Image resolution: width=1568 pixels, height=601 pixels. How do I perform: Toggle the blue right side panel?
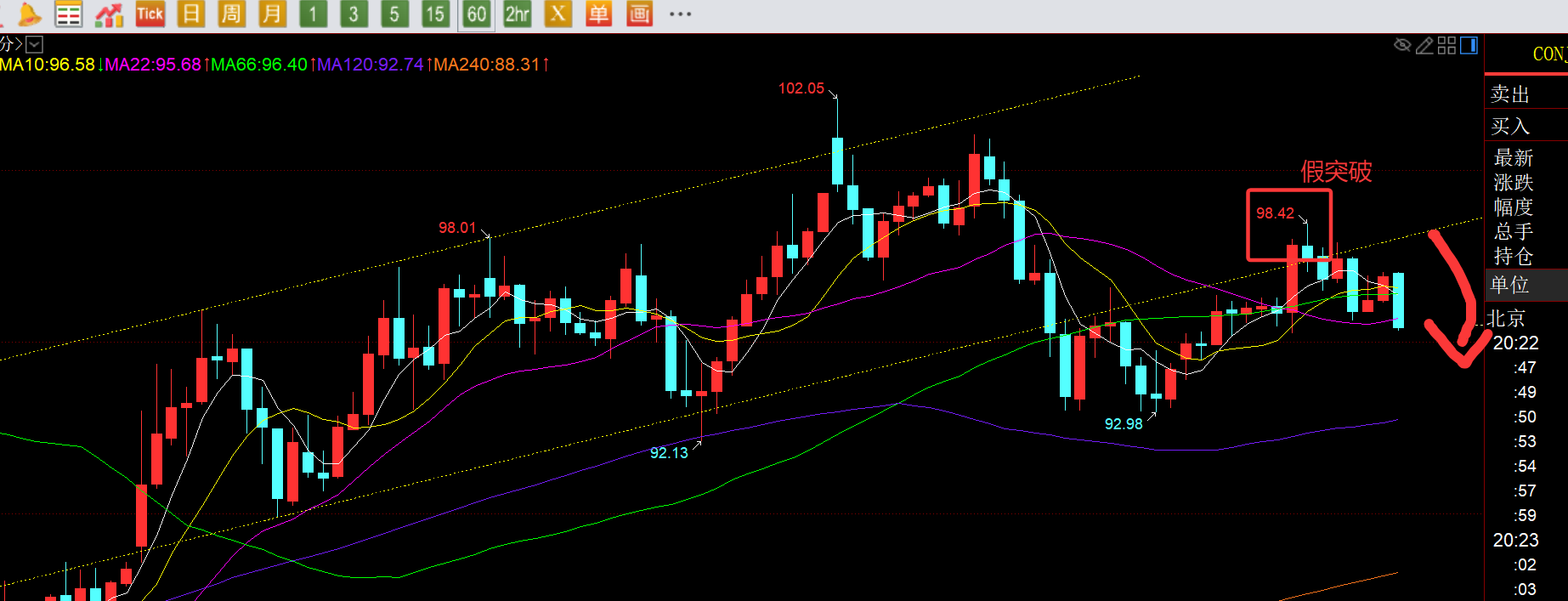click(1469, 45)
